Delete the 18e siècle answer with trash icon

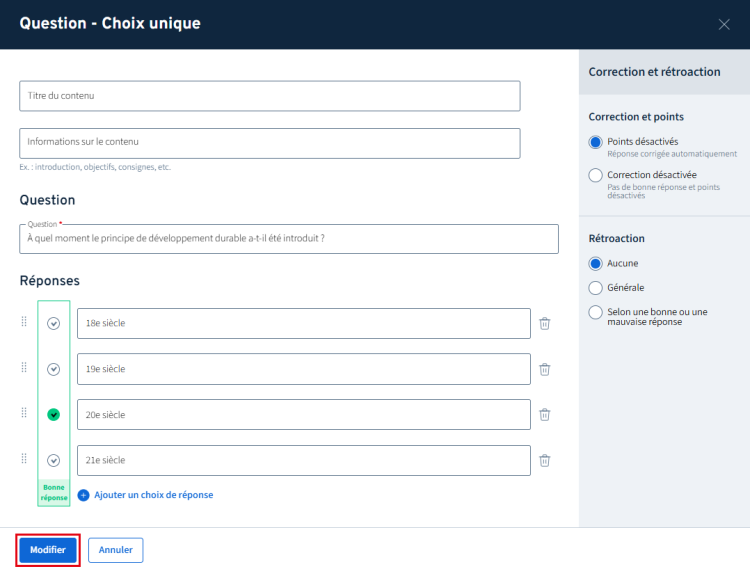click(x=545, y=323)
